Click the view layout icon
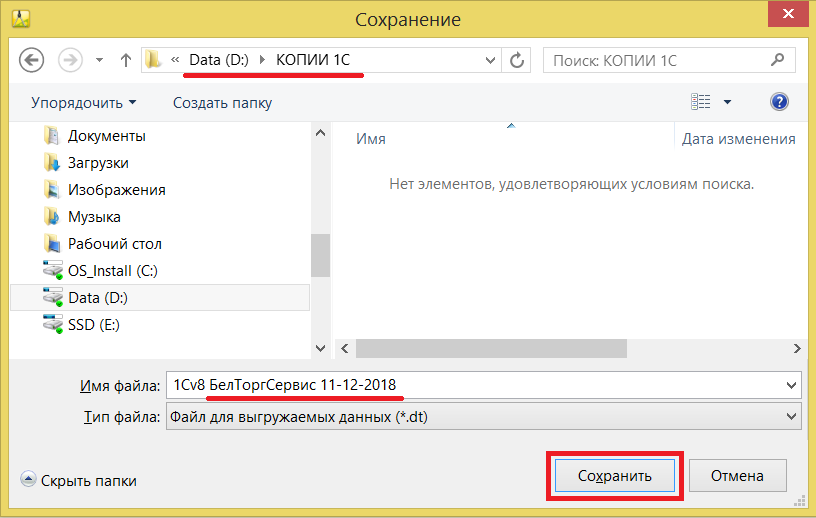The width and height of the screenshot is (816, 518). 700,102
